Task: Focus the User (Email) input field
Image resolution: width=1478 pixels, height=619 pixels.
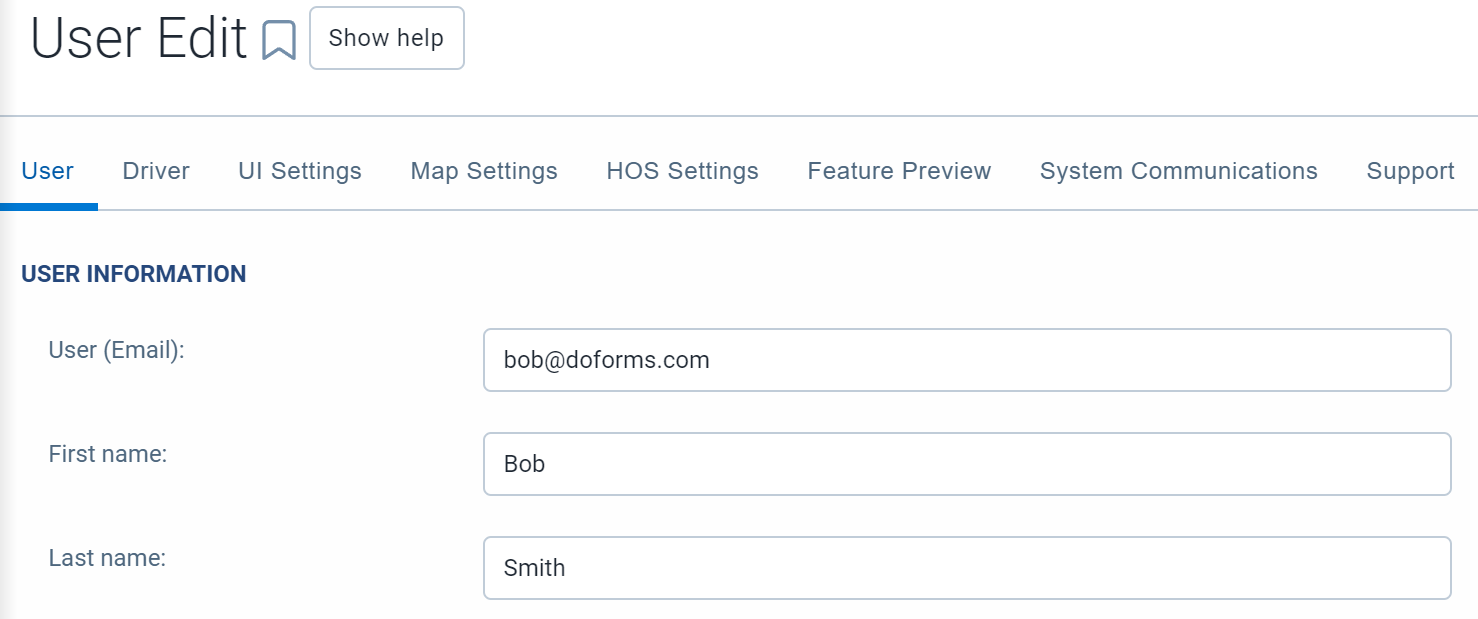Action: click(x=967, y=360)
